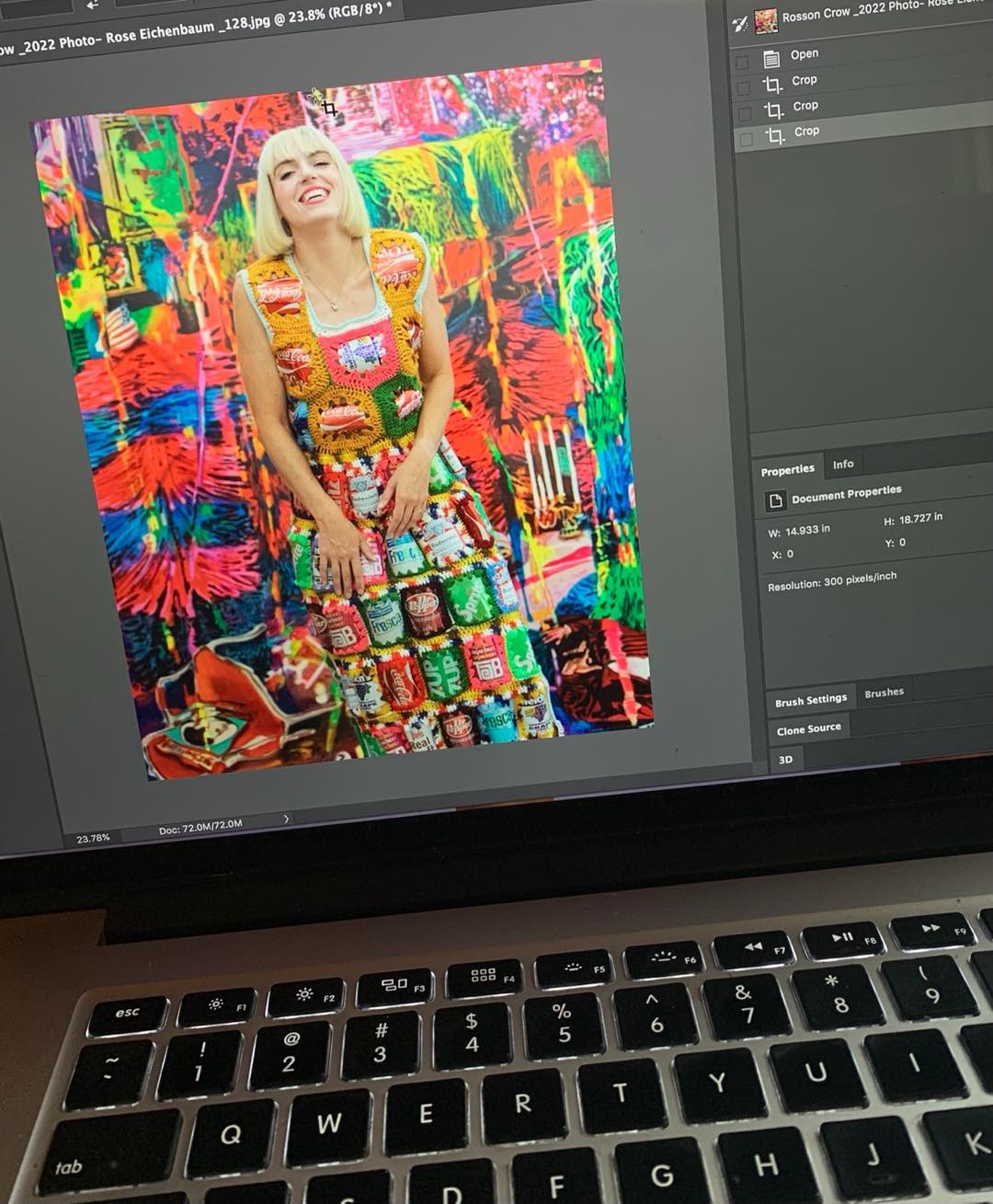
Task: Click the 23.78% zoom level field
Action: [x=93, y=838]
